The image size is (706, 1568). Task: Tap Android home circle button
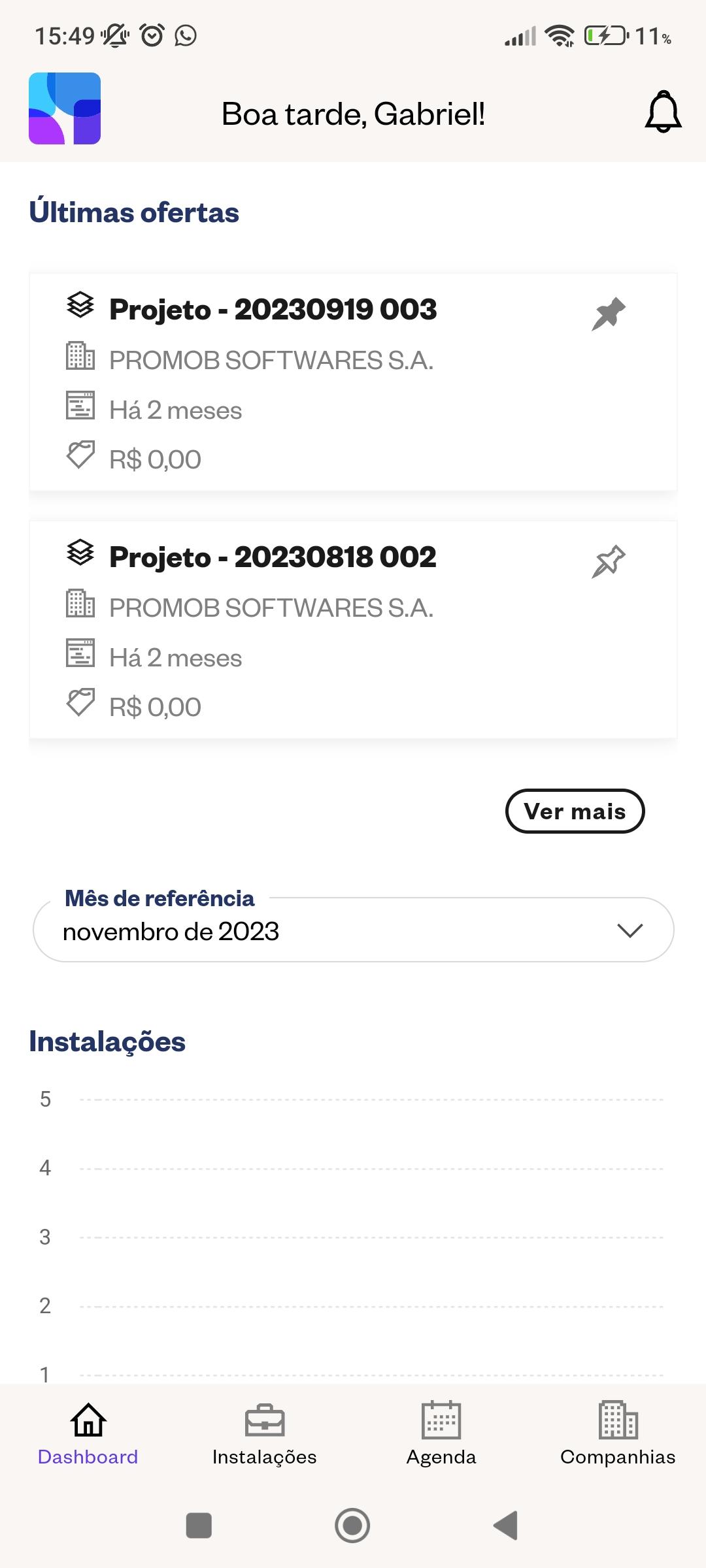(x=352, y=1526)
